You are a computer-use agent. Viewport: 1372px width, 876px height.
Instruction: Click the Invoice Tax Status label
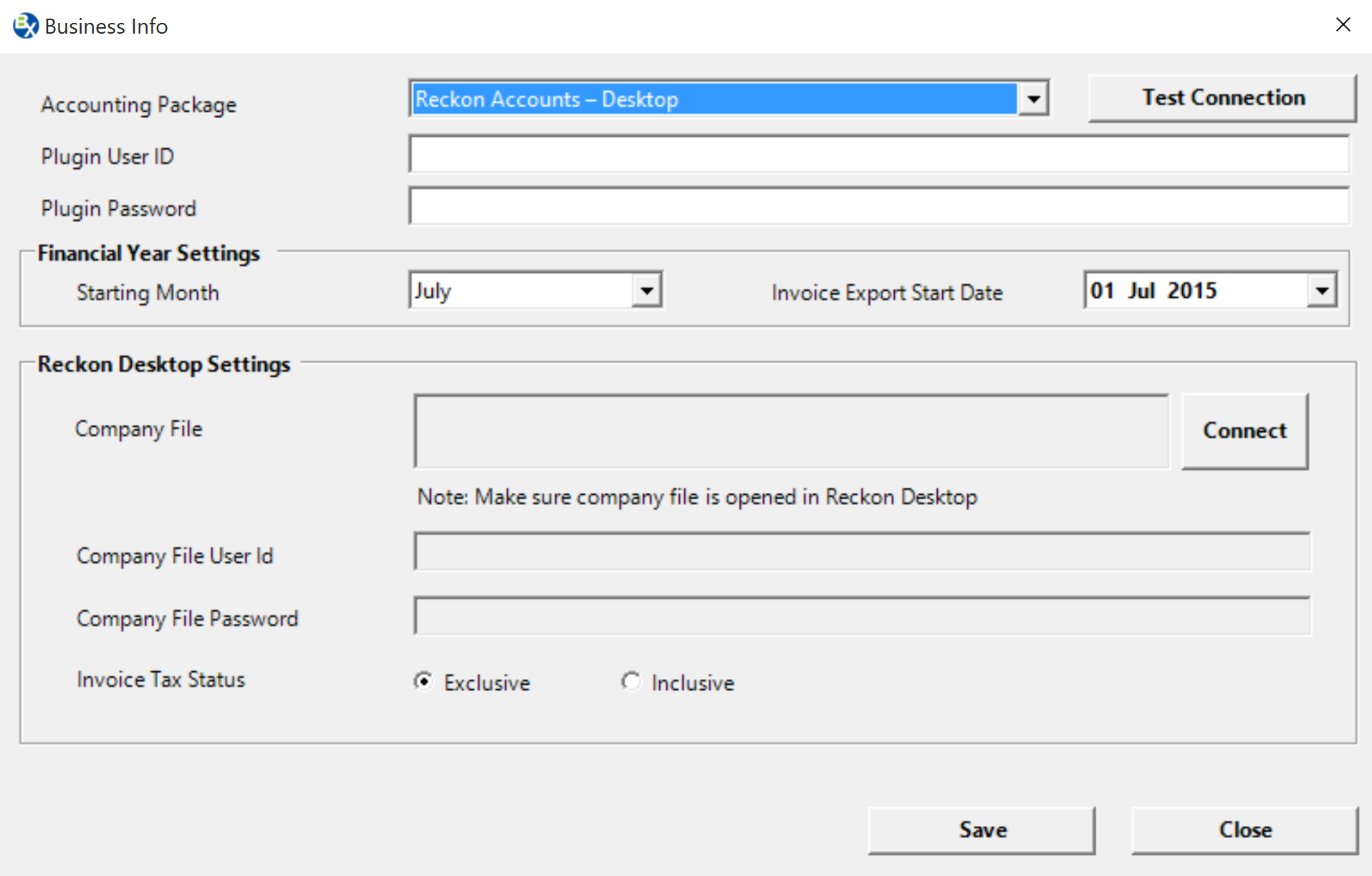pyautogui.click(x=160, y=679)
